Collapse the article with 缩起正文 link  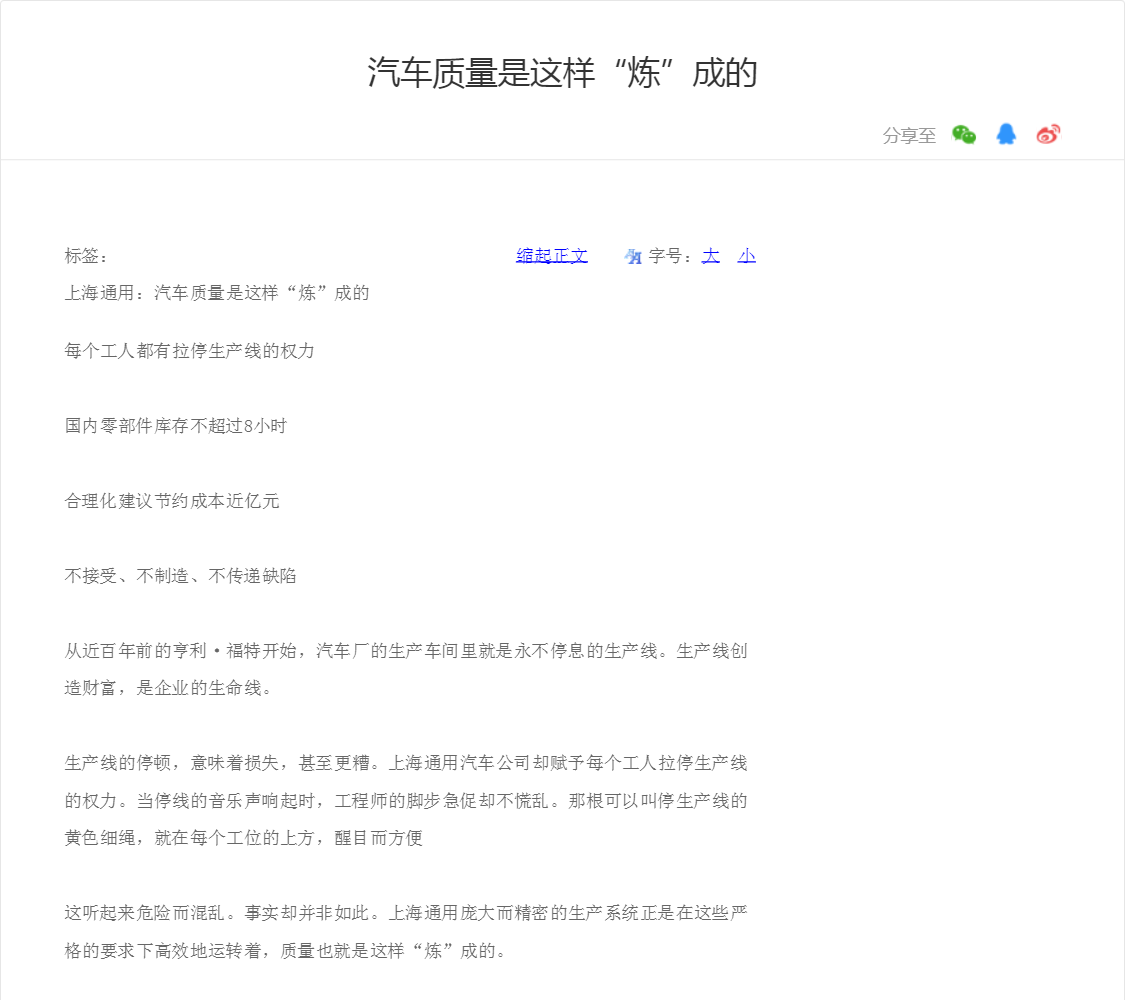(552, 255)
